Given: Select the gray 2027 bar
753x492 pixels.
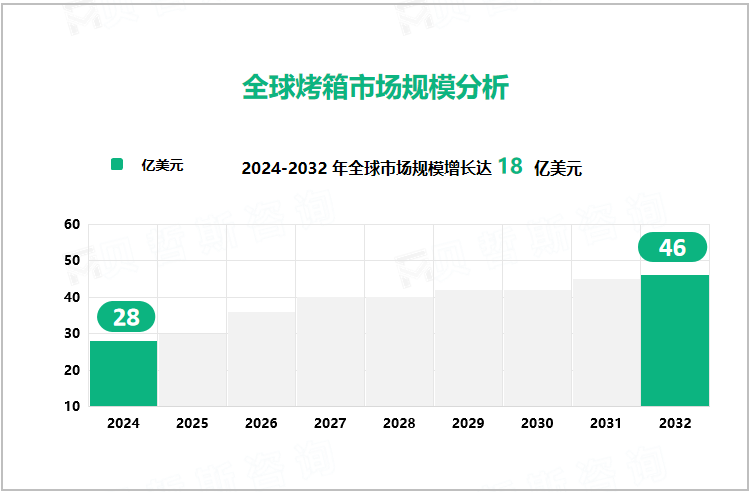Looking at the screenshot, I should coord(330,351).
